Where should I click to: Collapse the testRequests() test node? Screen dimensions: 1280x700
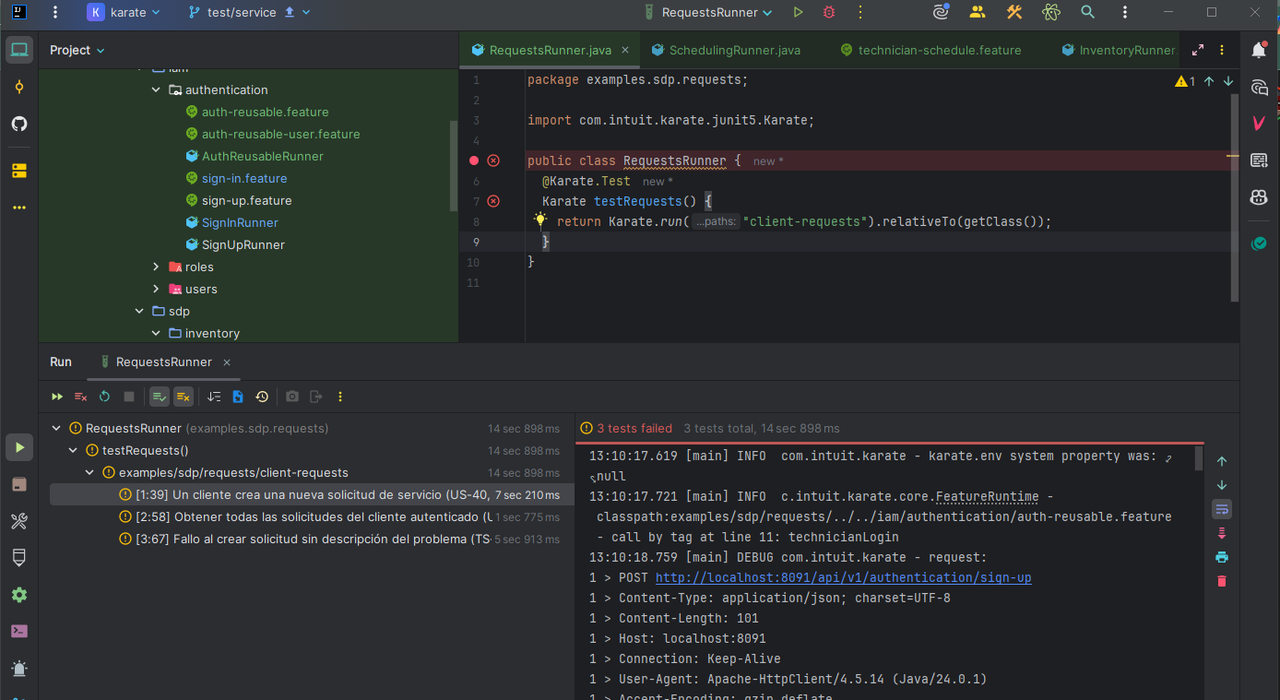coord(73,451)
